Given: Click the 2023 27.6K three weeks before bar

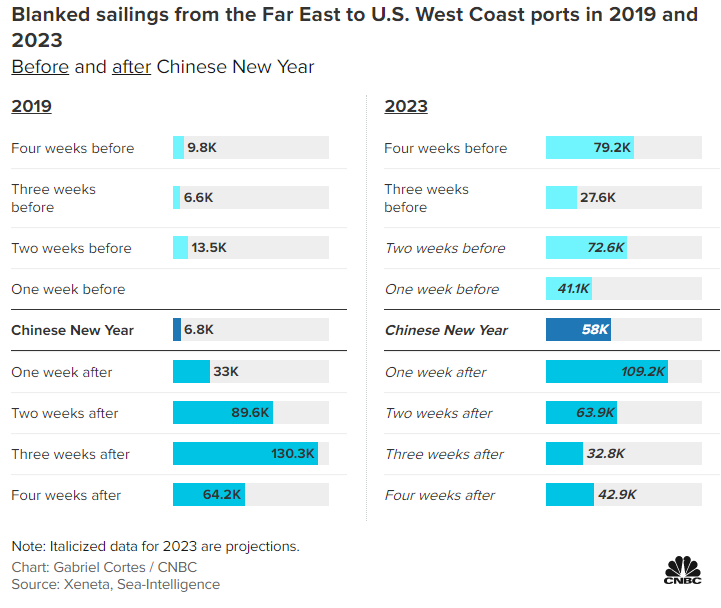Looking at the screenshot, I should [x=561, y=198].
